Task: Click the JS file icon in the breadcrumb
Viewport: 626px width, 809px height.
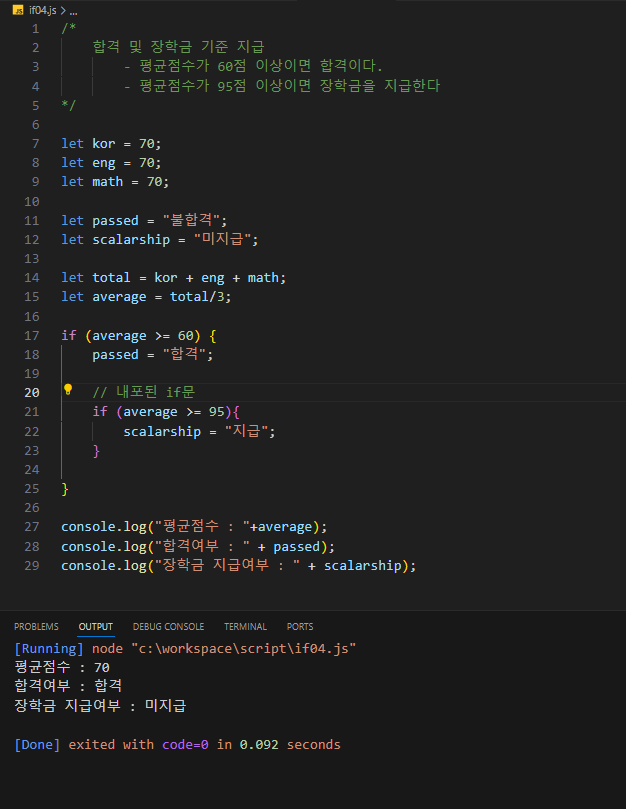Action: tap(18, 10)
